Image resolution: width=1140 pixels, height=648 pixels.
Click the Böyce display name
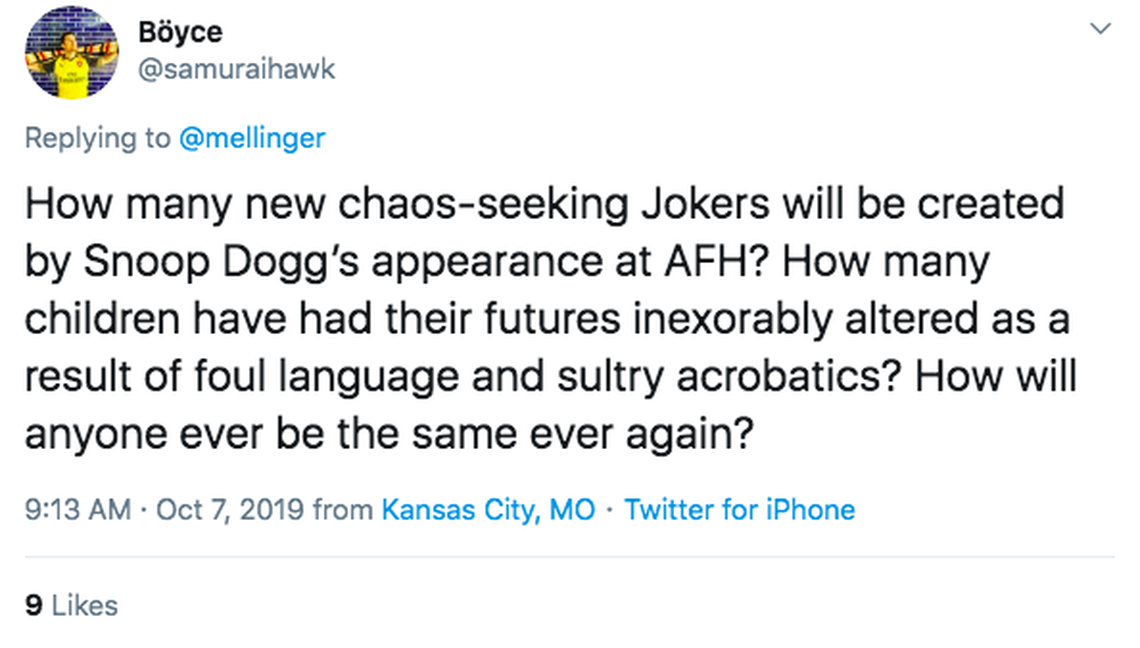[x=179, y=31]
